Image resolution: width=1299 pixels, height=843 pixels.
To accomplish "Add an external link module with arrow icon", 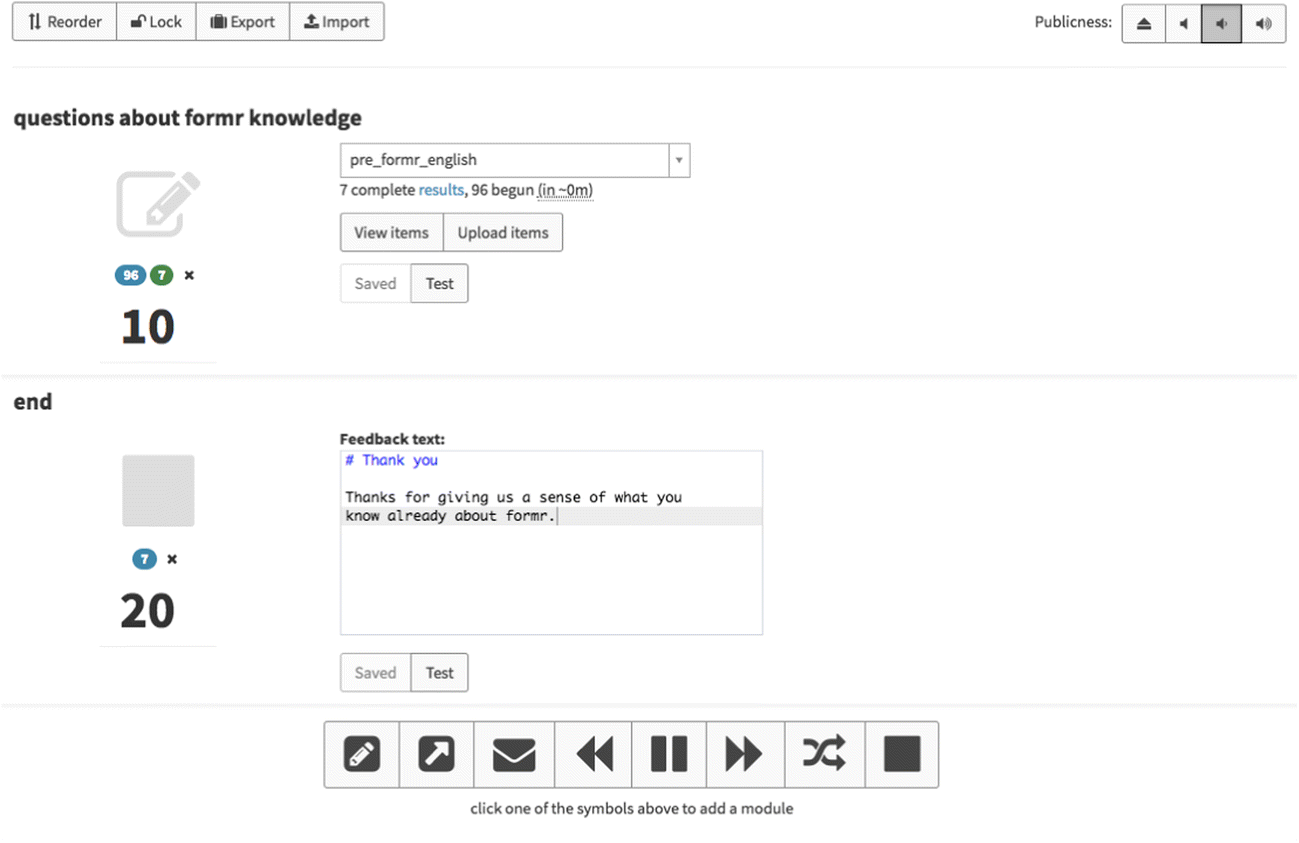I will click(437, 754).
